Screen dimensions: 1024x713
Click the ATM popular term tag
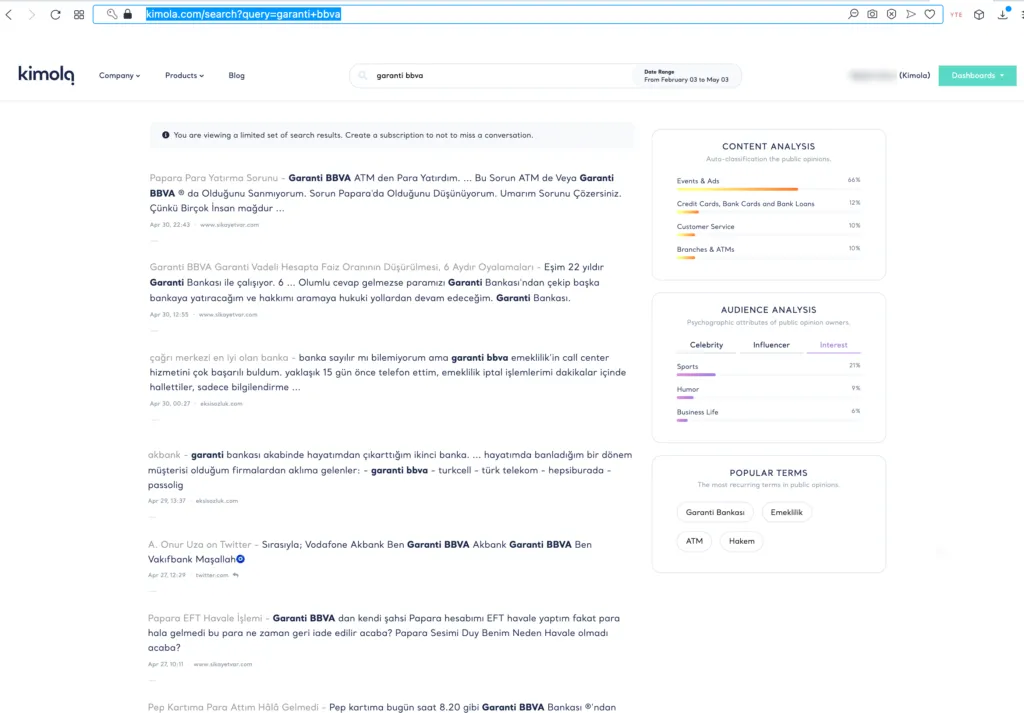click(x=694, y=541)
